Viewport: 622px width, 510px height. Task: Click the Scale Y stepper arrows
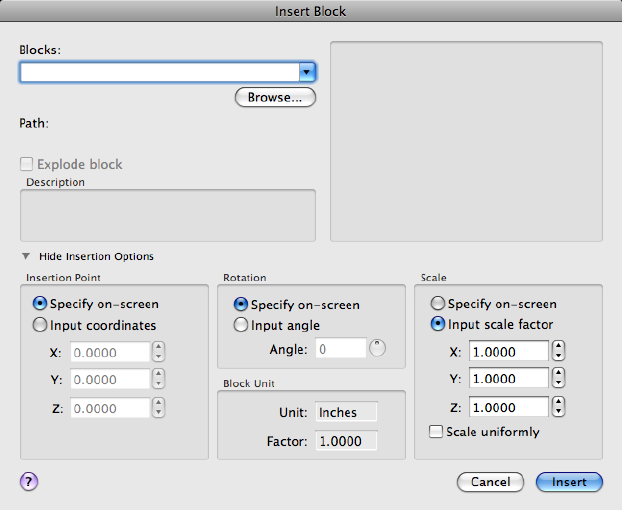click(559, 379)
